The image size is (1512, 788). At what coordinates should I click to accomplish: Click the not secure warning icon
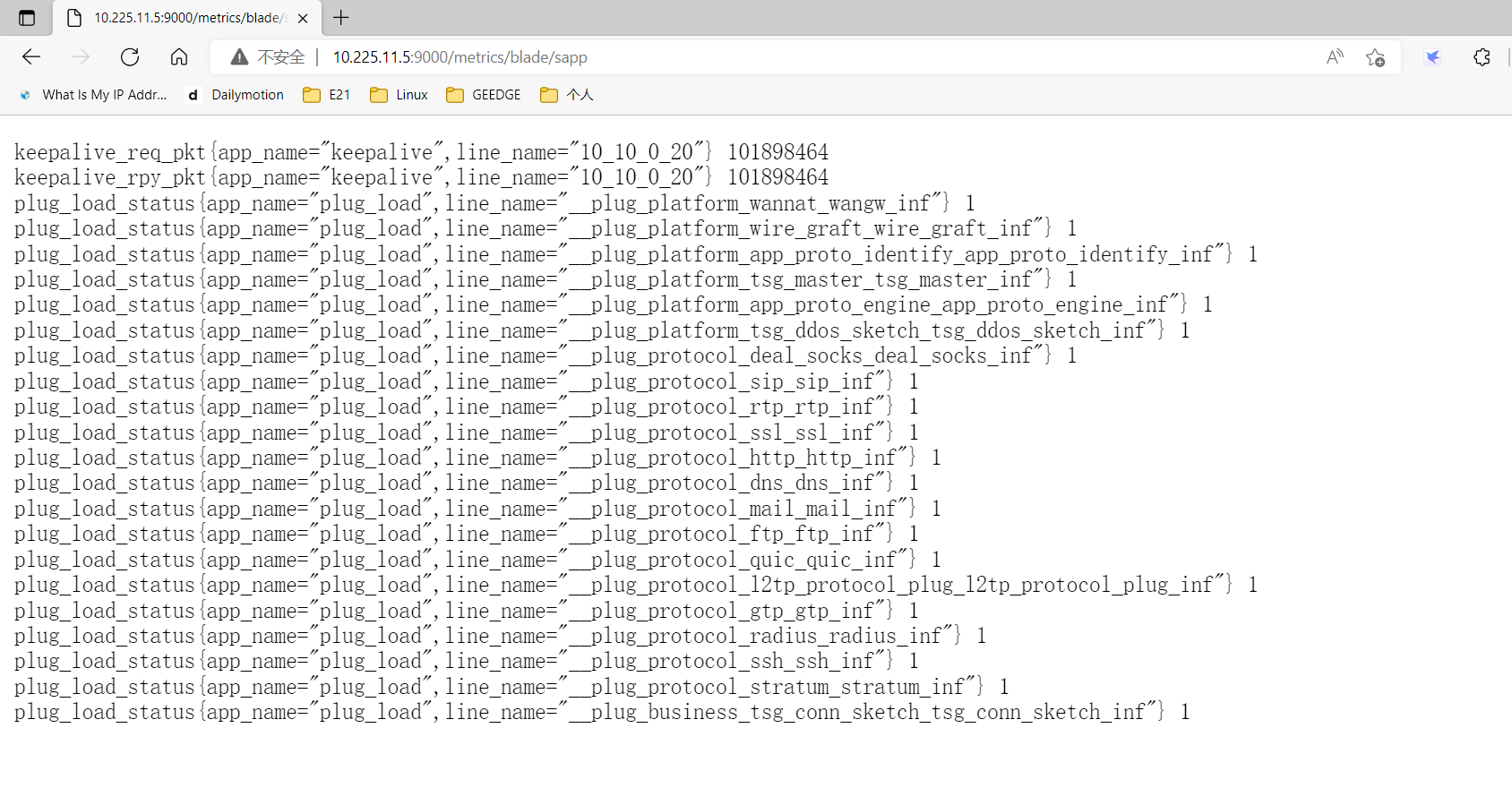239,57
